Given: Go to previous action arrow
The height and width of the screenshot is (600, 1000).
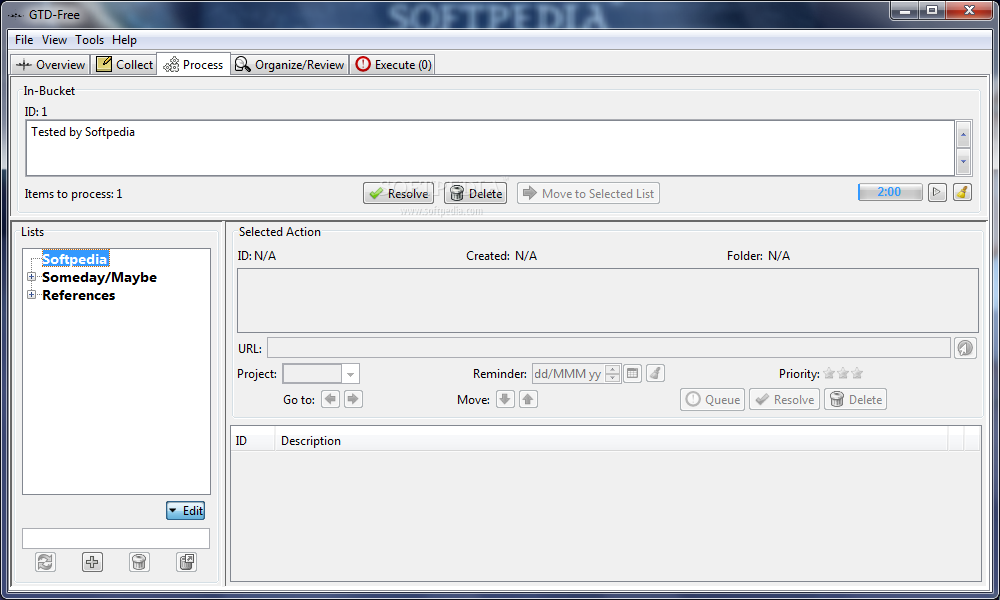Looking at the screenshot, I should pos(330,399).
